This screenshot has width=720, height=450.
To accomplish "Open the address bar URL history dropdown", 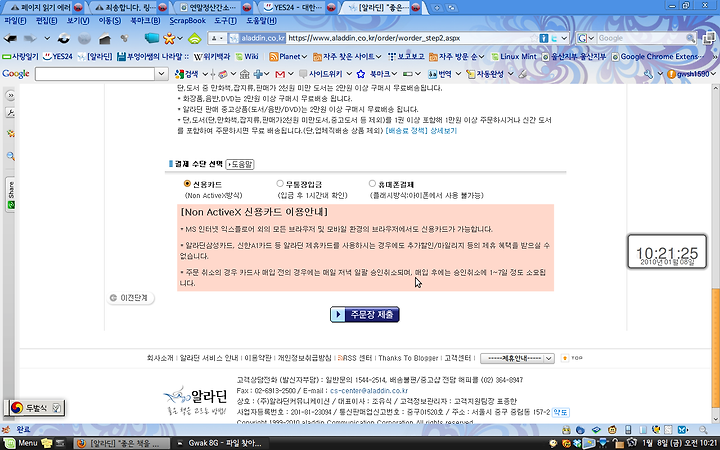I will pos(564,38).
